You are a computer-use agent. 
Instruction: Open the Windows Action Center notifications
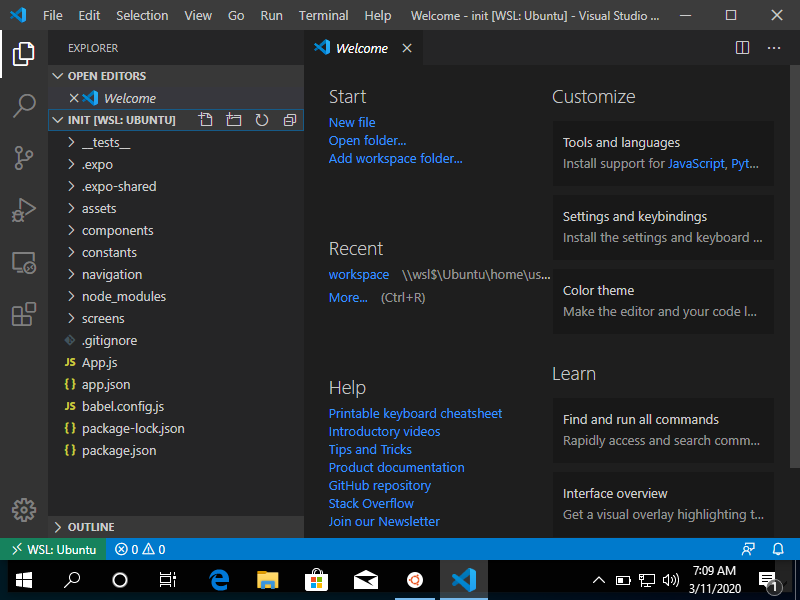coord(769,581)
